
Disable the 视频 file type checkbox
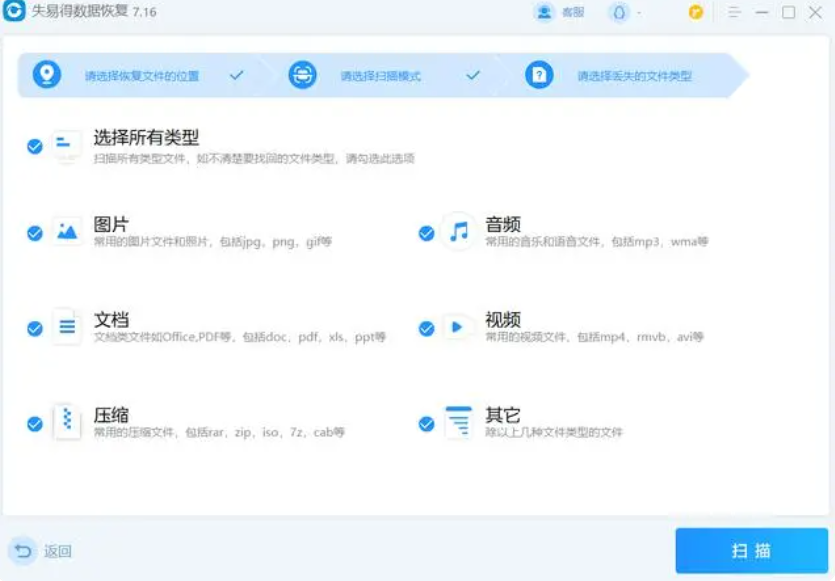(427, 328)
